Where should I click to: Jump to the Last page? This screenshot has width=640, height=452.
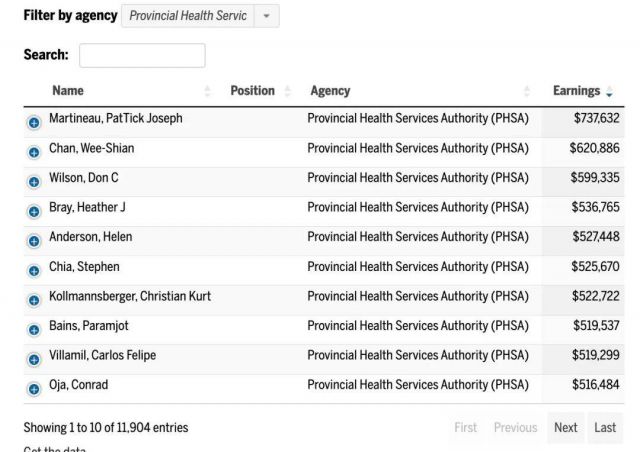tap(604, 428)
